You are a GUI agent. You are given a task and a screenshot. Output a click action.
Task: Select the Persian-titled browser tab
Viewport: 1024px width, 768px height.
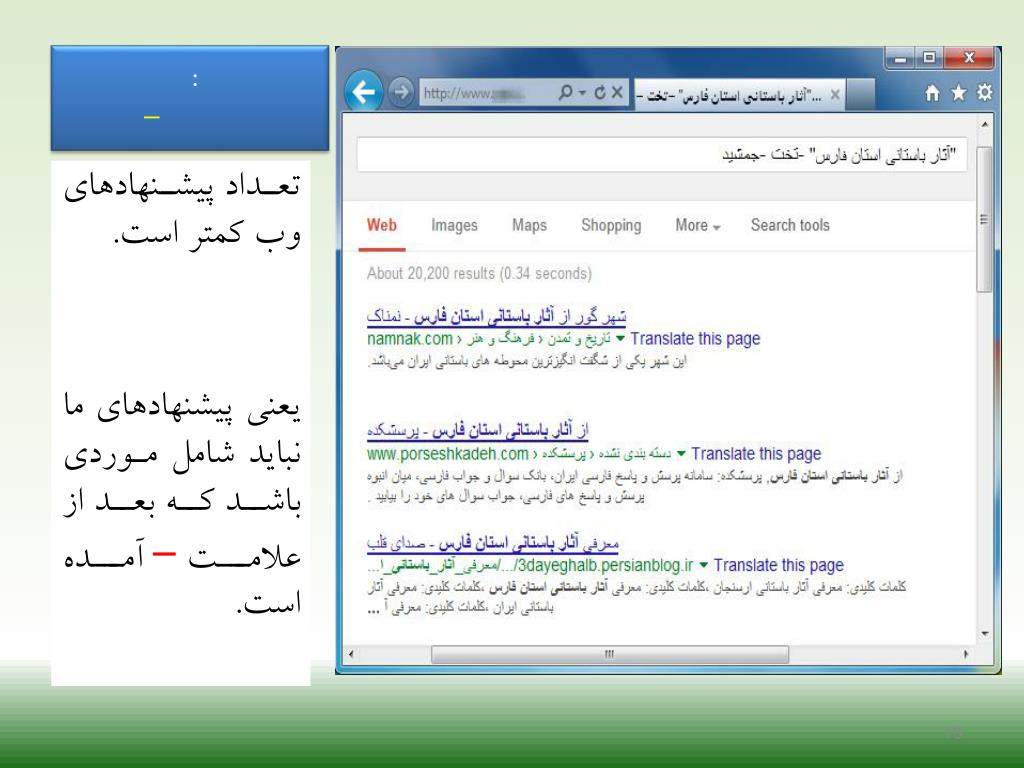(739, 95)
